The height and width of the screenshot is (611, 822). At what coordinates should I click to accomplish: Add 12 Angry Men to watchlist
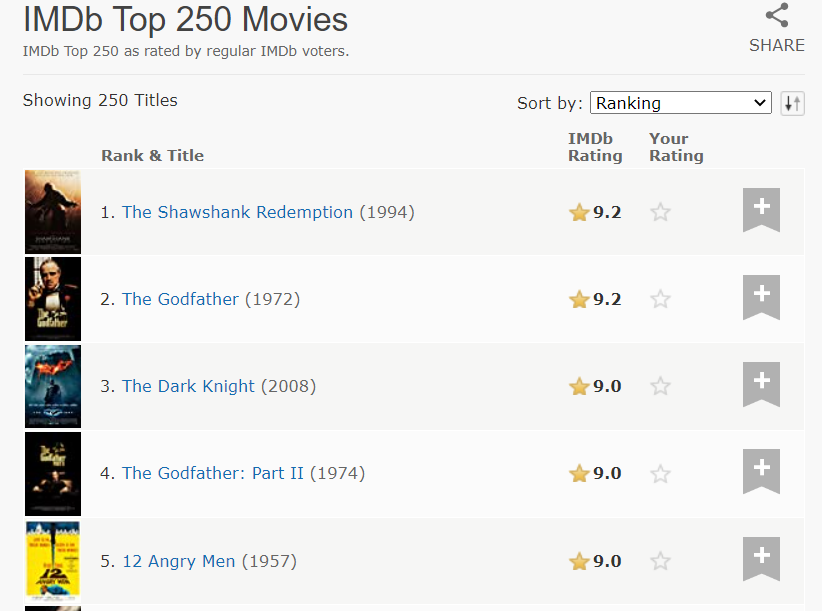(x=761, y=559)
